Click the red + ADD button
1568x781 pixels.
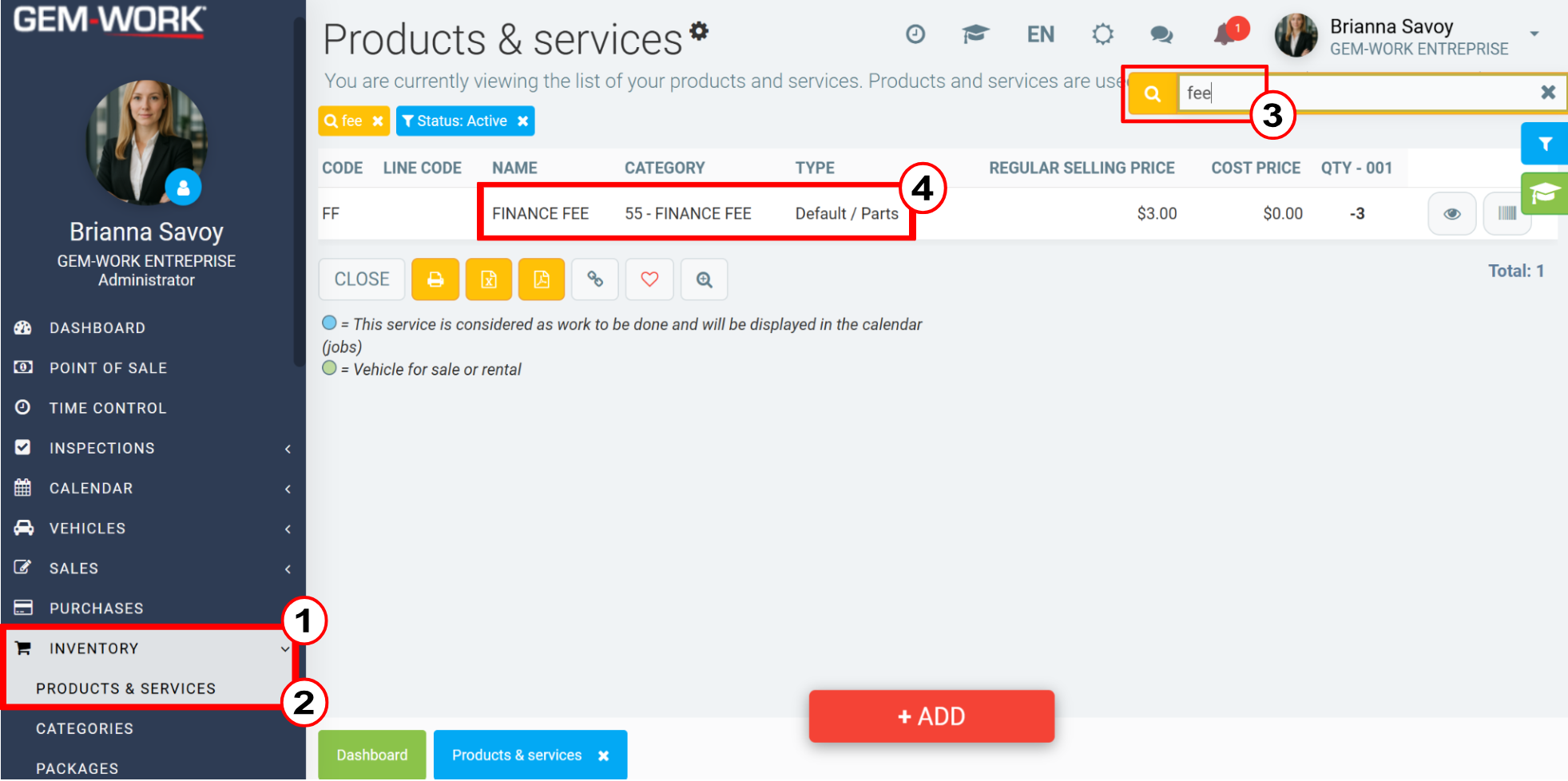(x=931, y=716)
